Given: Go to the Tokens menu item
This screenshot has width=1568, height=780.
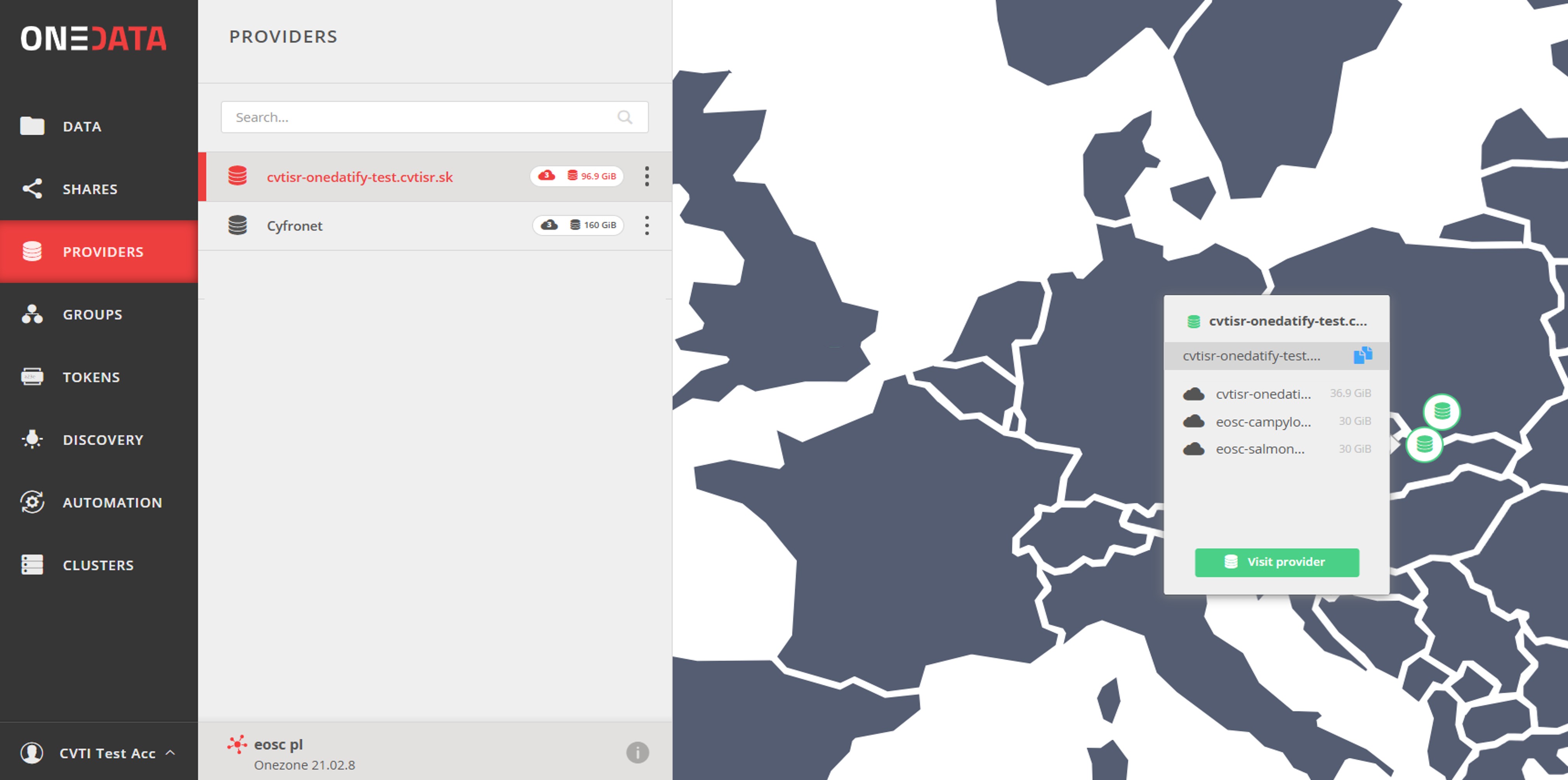Looking at the screenshot, I should [91, 377].
